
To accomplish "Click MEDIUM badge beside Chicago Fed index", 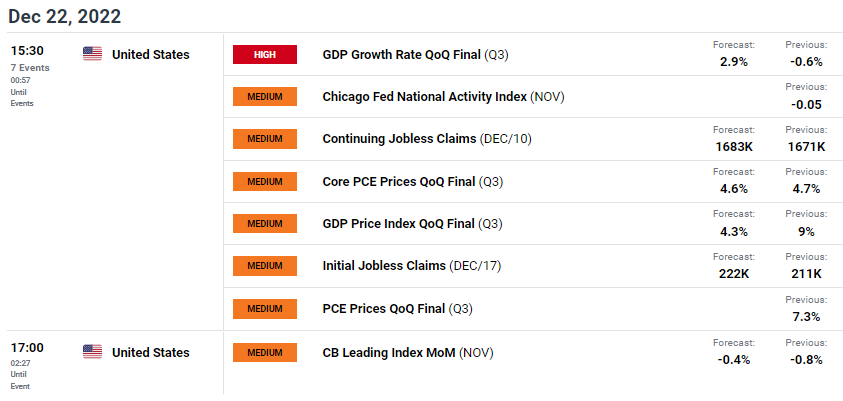I will [264, 97].
